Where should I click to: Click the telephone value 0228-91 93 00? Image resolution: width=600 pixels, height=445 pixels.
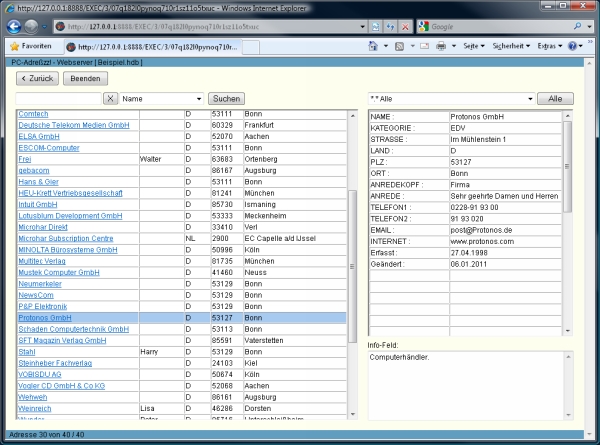[x=474, y=208]
